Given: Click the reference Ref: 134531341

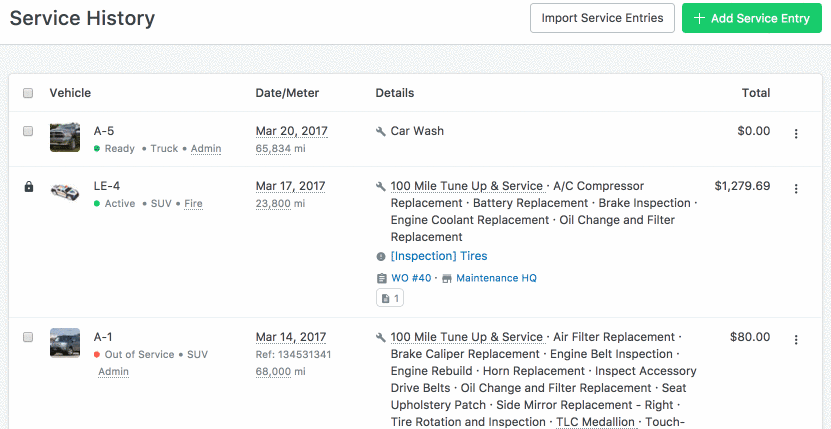Looking at the screenshot, I should click(294, 355).
